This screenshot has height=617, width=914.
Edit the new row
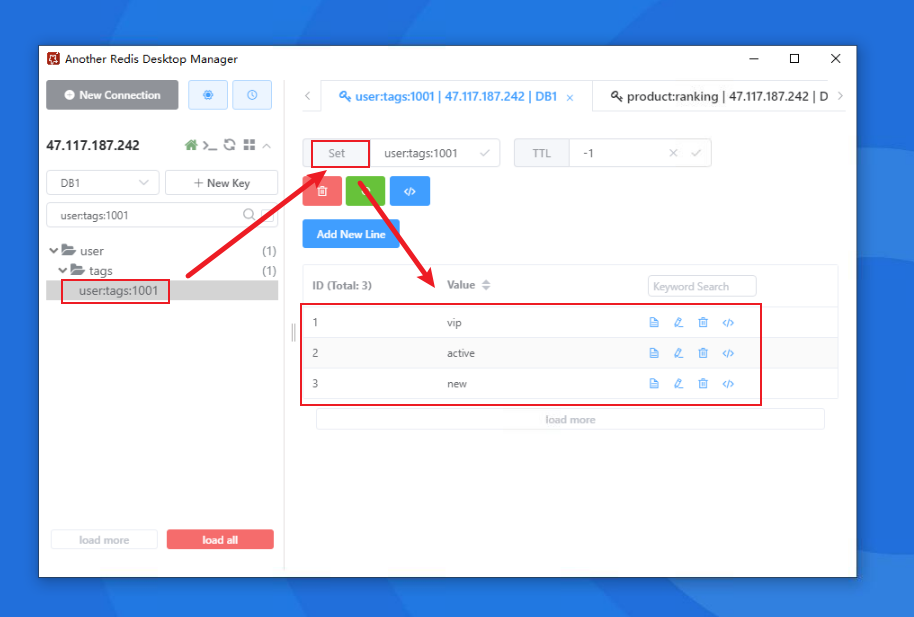[679, 383]
